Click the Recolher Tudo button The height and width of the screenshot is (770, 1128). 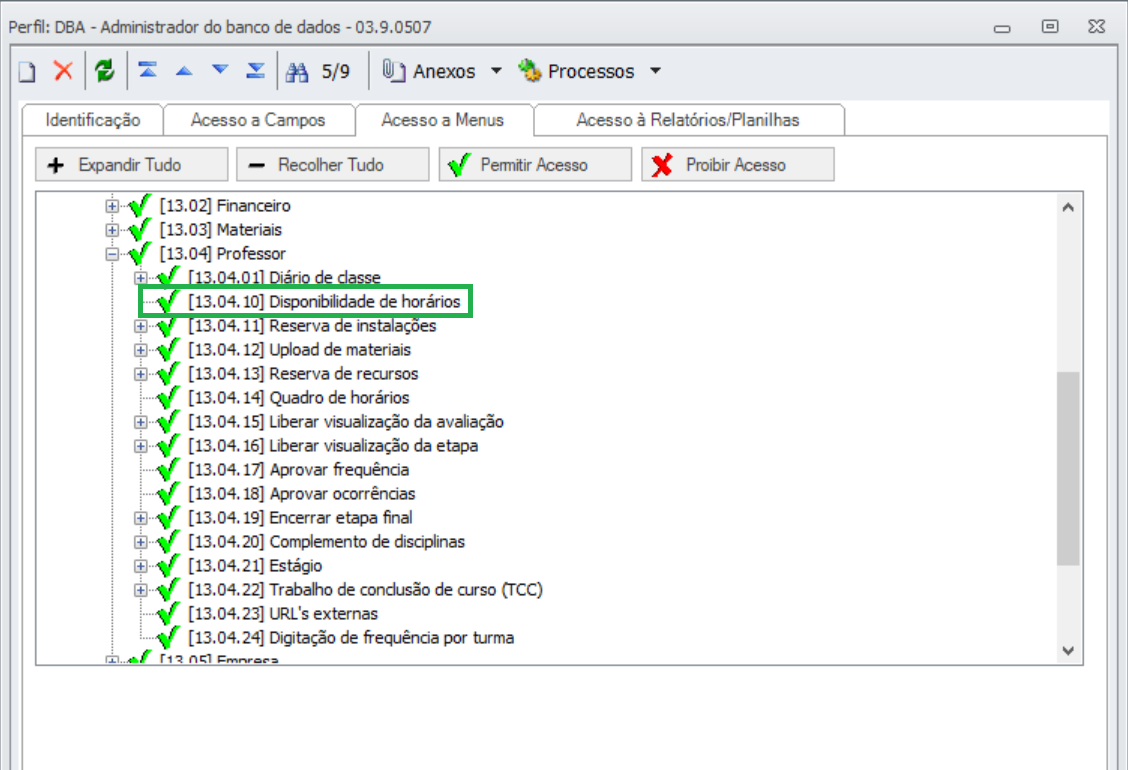[x=332, y=165]
